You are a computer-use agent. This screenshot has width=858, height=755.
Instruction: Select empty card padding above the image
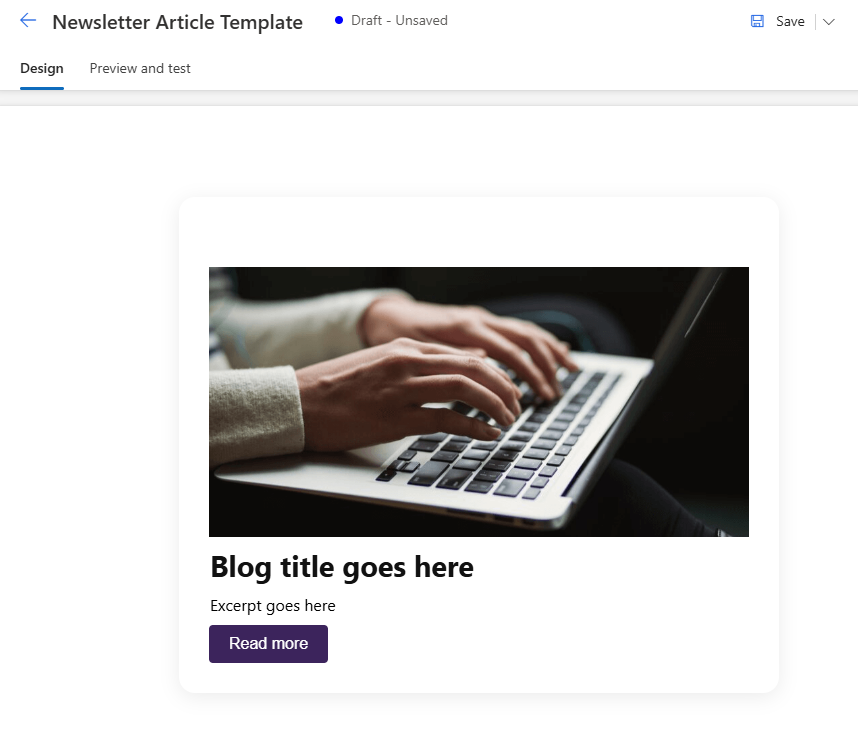(x=479, y=233)
